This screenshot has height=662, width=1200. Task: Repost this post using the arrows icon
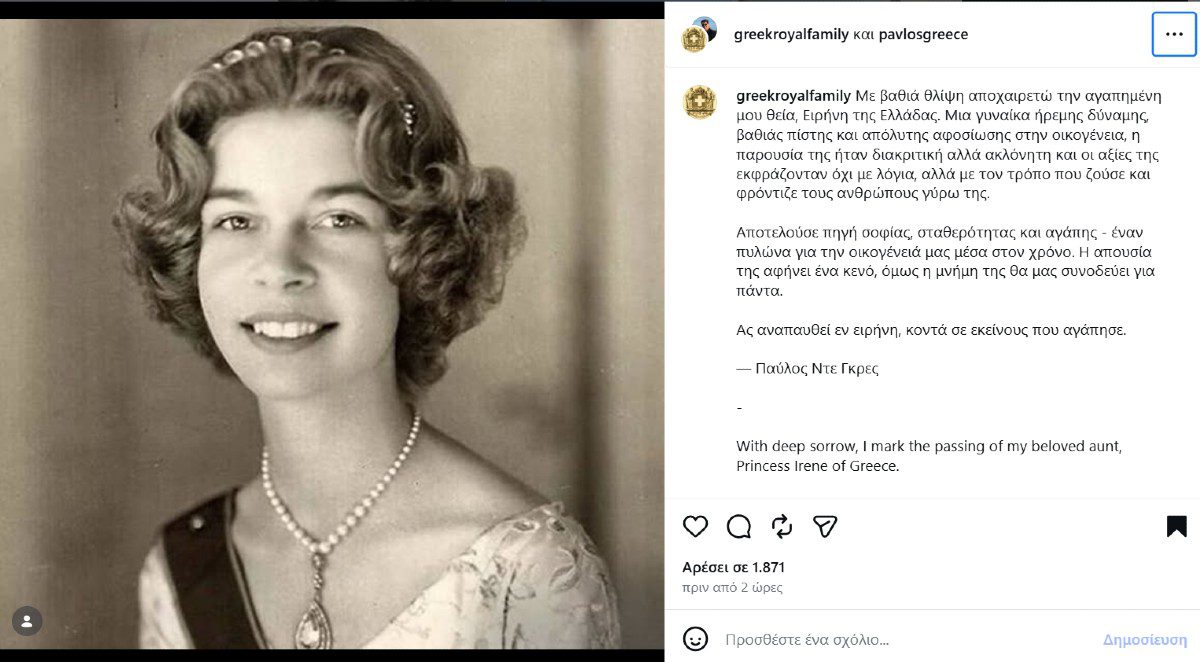[782, 526]
